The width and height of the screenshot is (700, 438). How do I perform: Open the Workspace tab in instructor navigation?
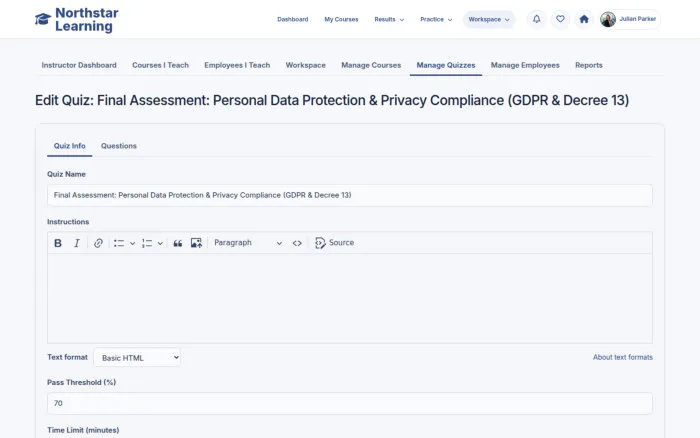click(x=305, y=65)
